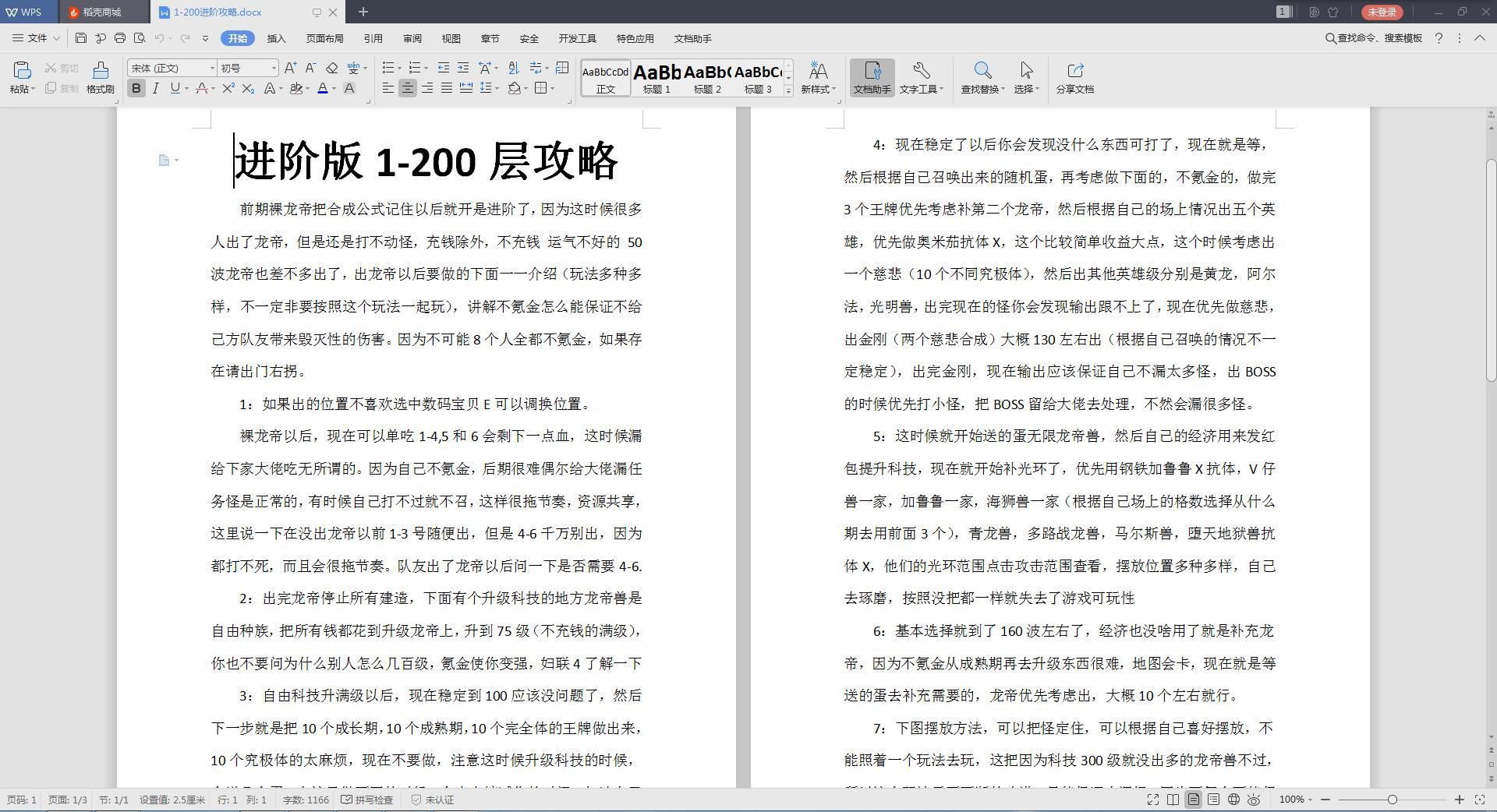Click the Sort icon in paragraph group
The image size is (1497, 812).
[513, 68]
